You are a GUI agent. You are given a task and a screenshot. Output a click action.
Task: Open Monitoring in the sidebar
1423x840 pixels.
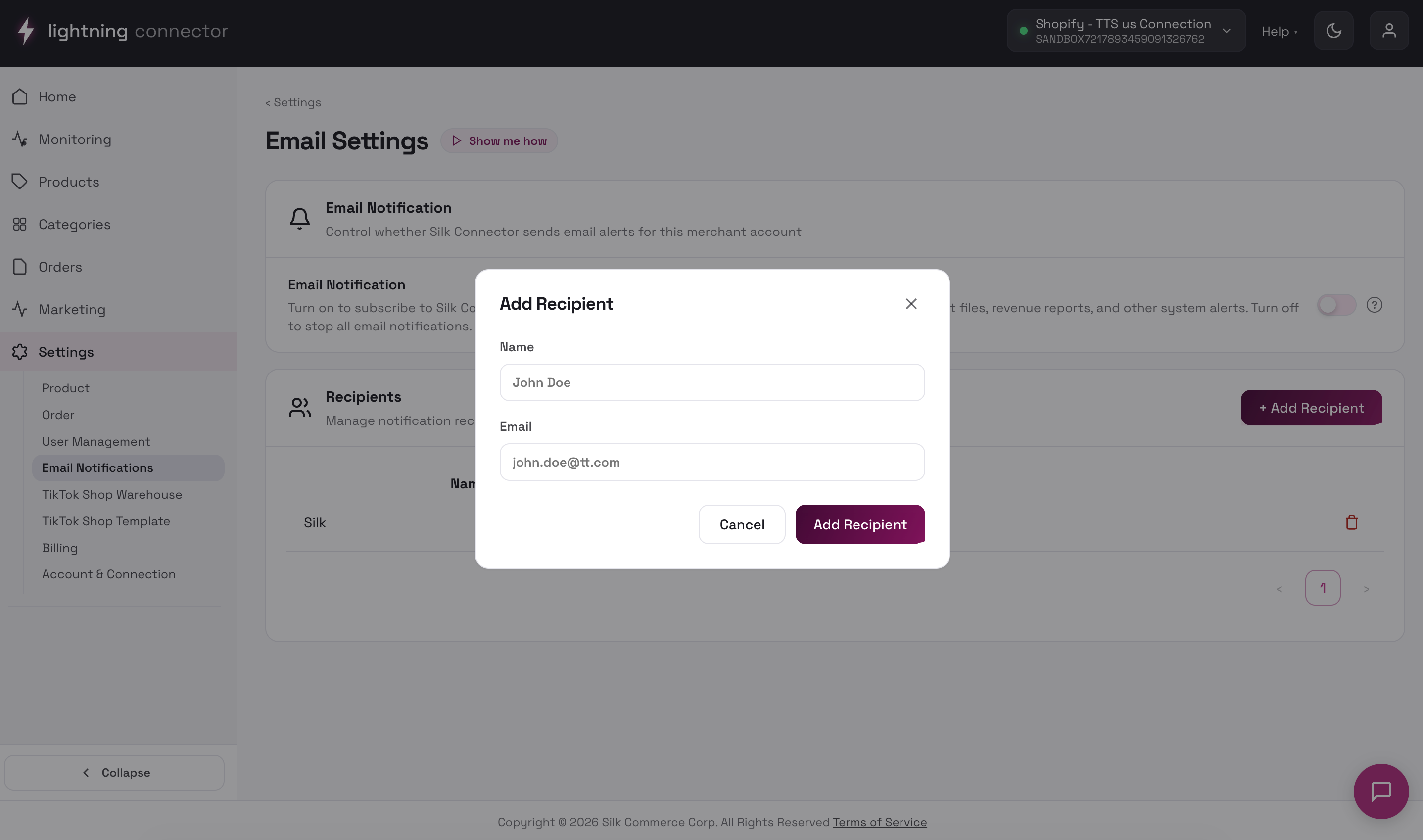pos(118,139)
